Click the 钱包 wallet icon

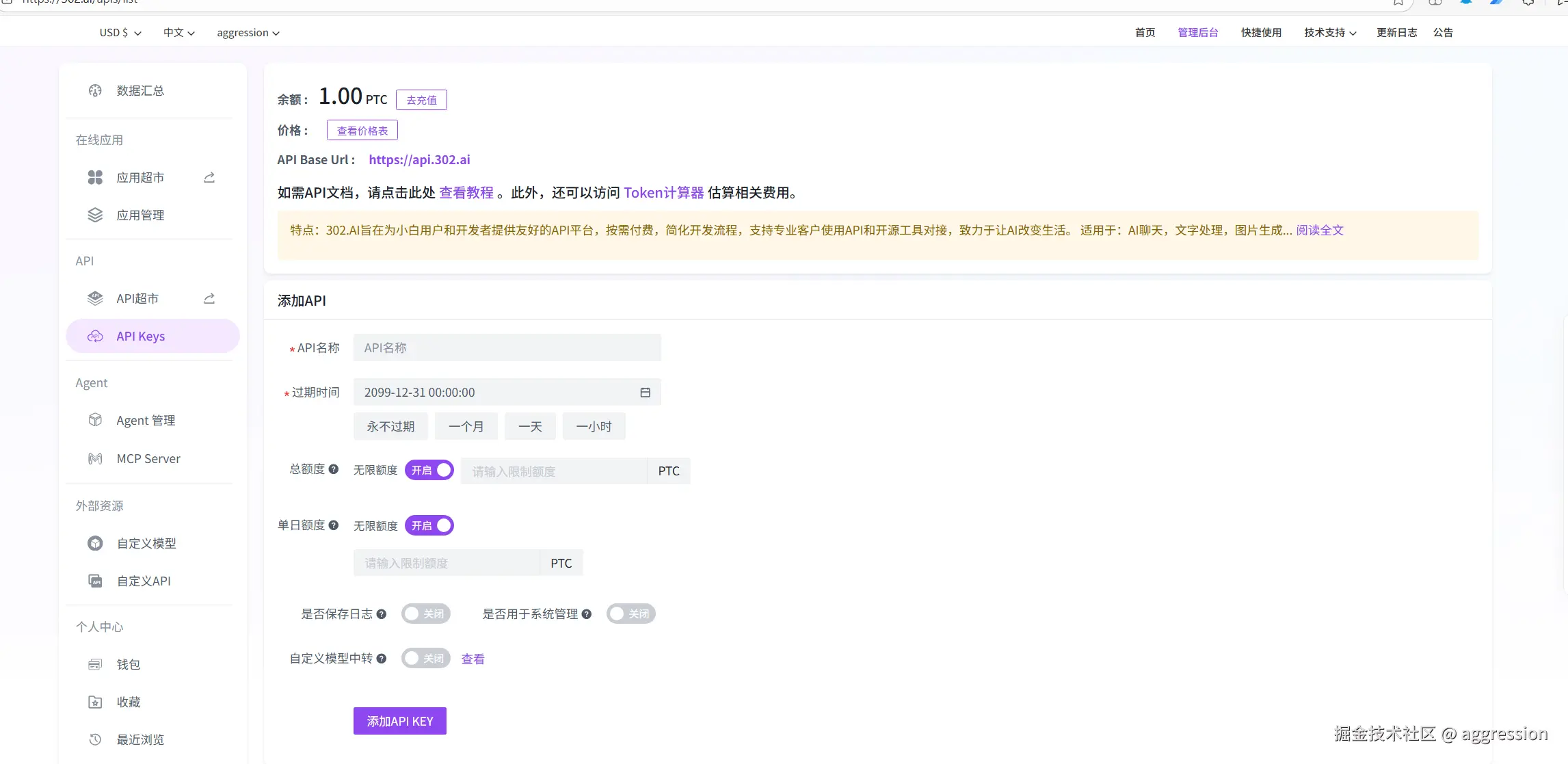(x=95, y=664)
